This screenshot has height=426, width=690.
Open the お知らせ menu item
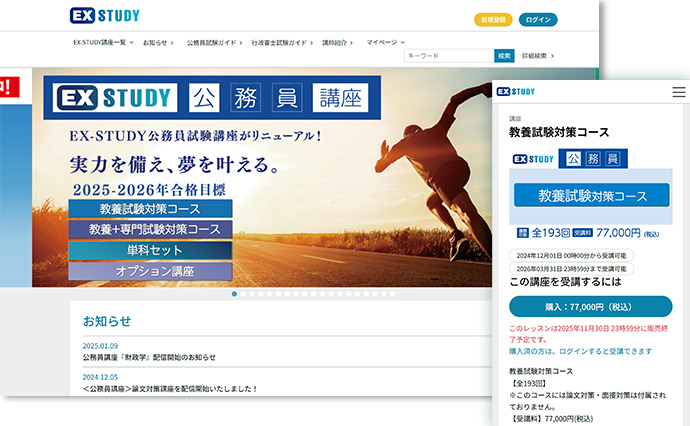(x=158, y=43)
